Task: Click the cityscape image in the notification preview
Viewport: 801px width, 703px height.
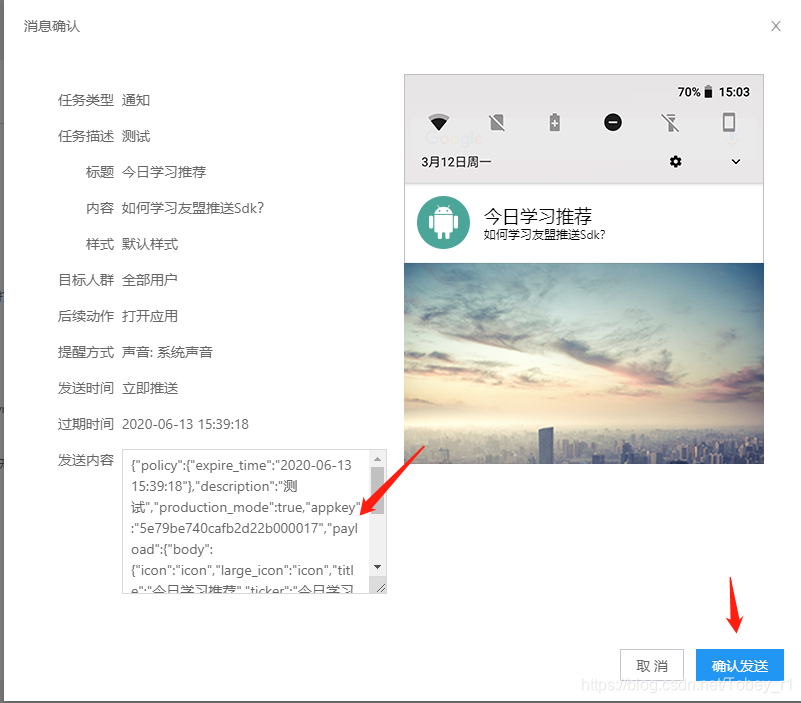Action: [x=583, y=360]
